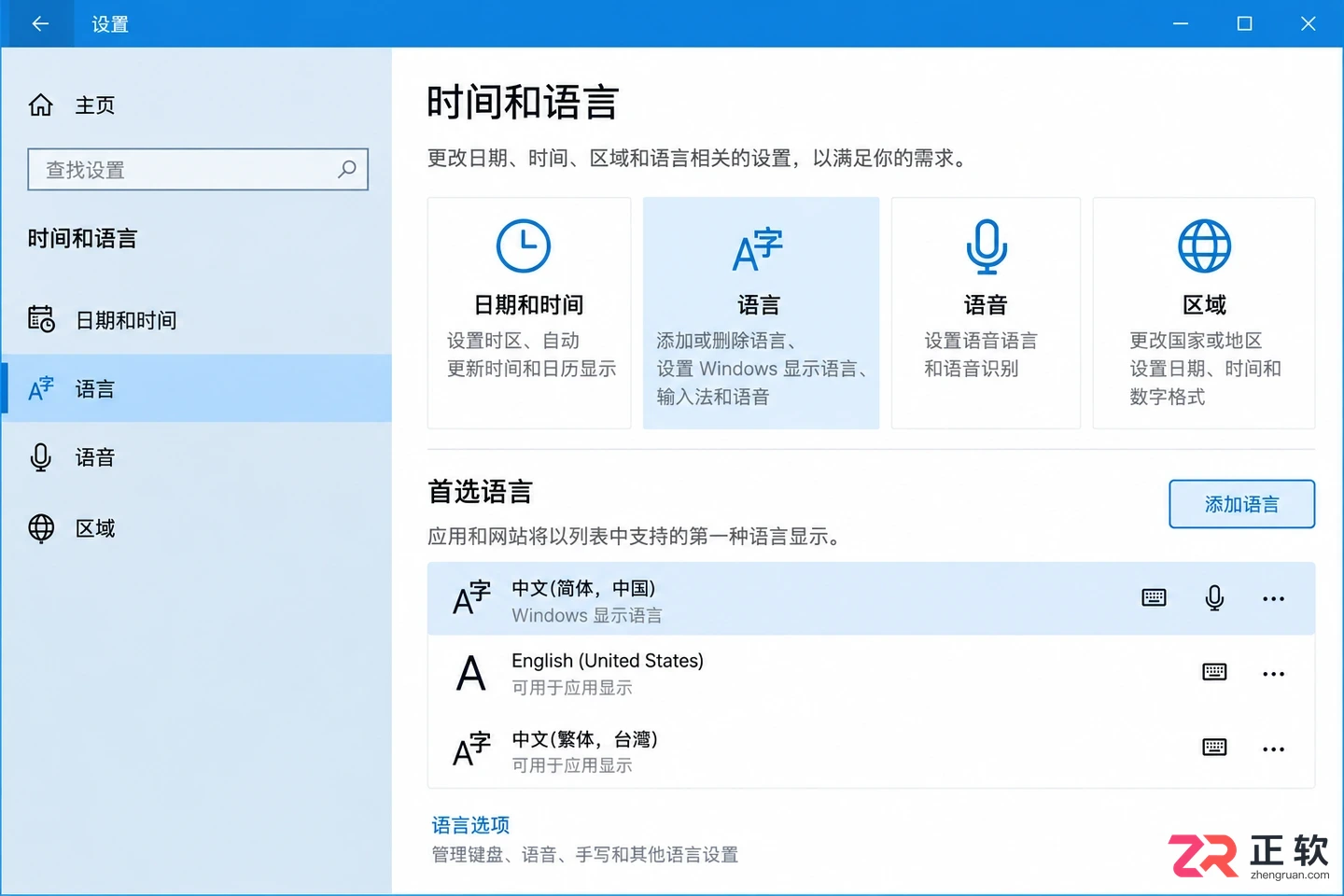
Task: Click the large A icon of English row
Action: [471, 673]
